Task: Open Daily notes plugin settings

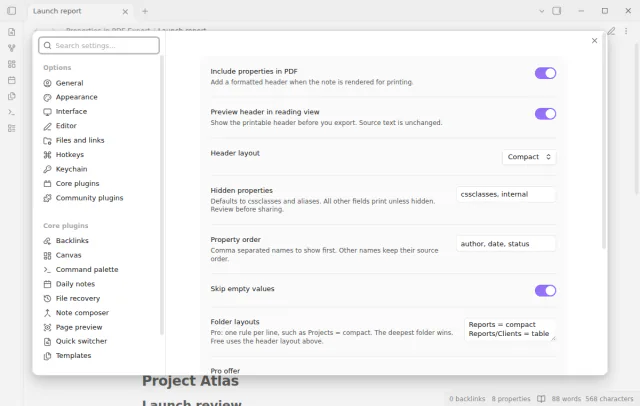Action: [x=69, y=284]
